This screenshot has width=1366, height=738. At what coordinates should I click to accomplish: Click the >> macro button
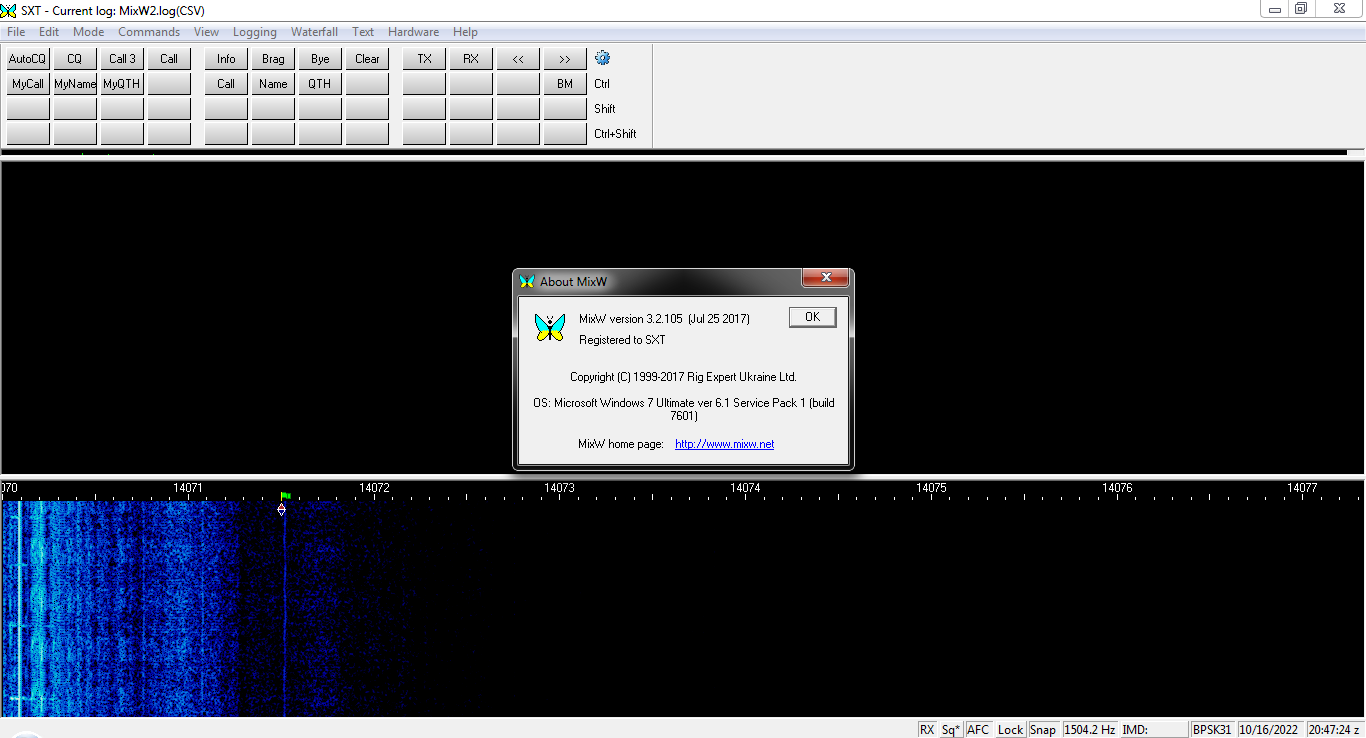565,59
